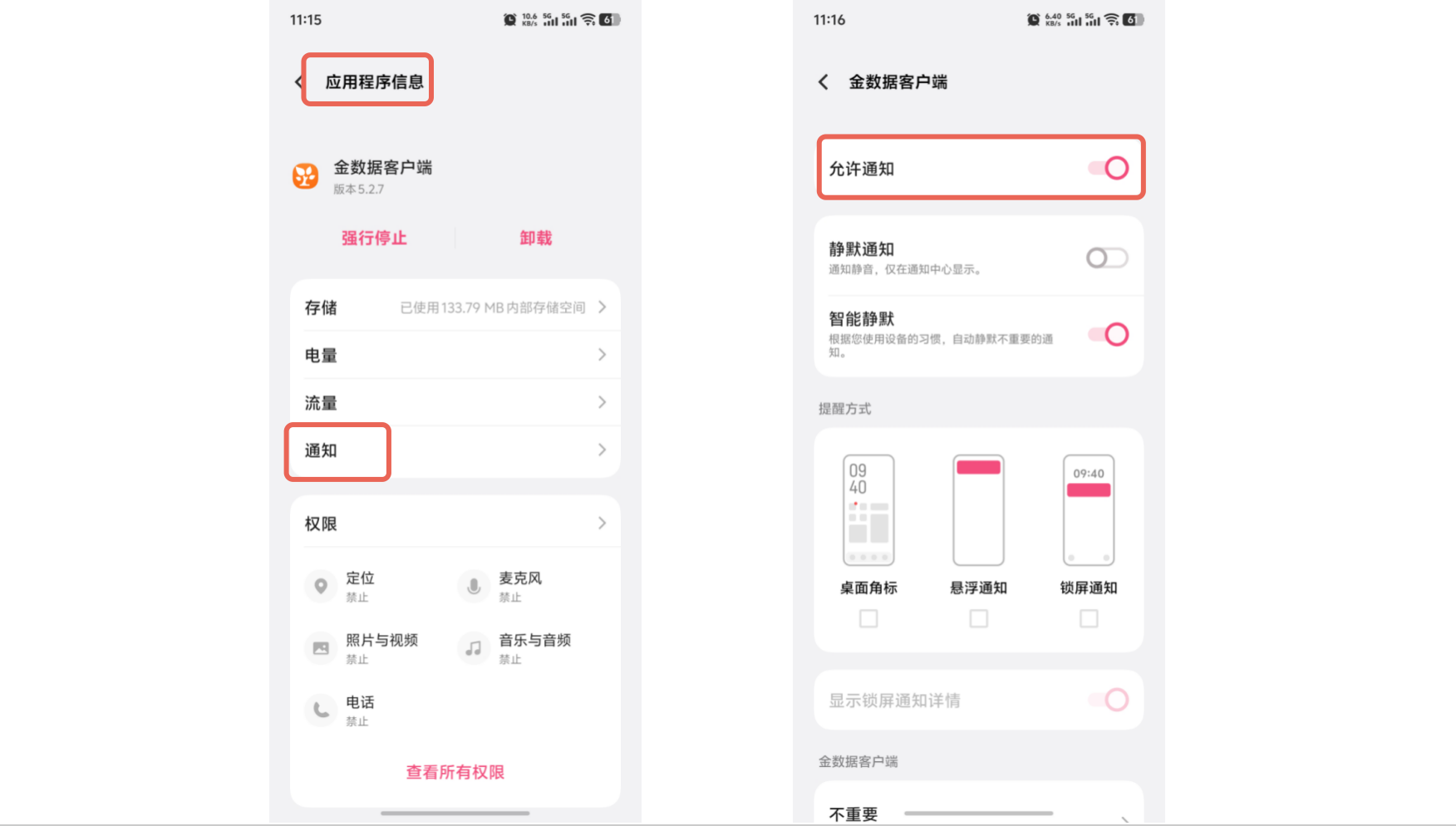Toggle the 允许通知 switch
This screenshot has height=826, width=1456.
pos(1109,169)
